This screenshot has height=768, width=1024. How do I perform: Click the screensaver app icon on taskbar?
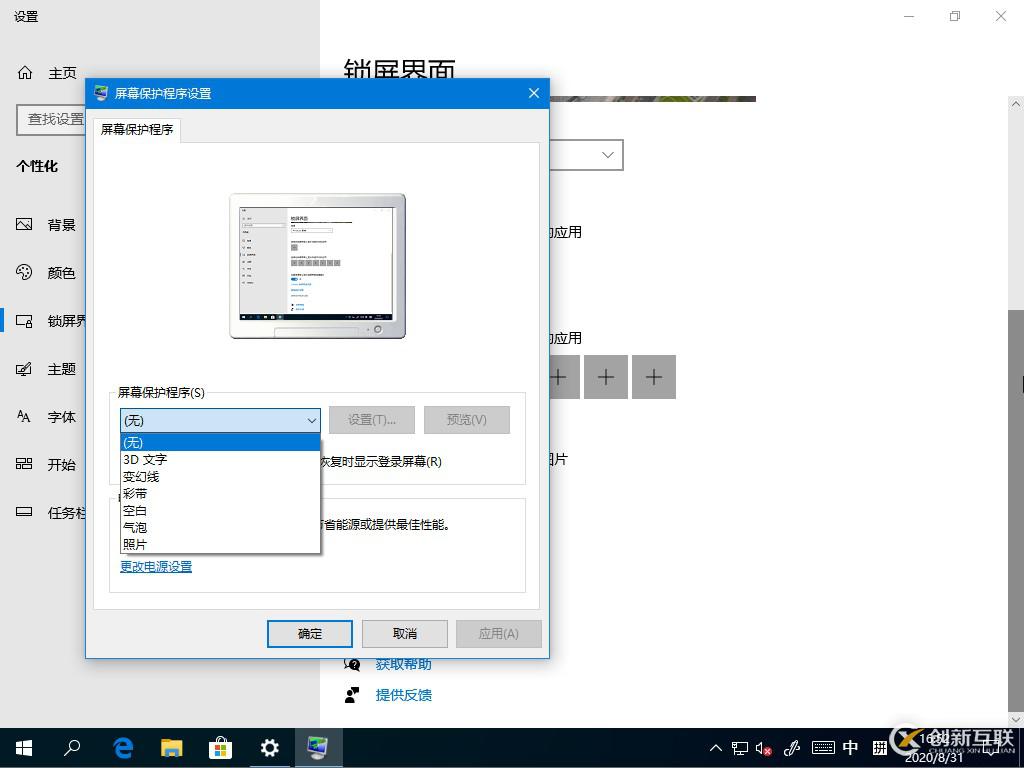[317, 747]
